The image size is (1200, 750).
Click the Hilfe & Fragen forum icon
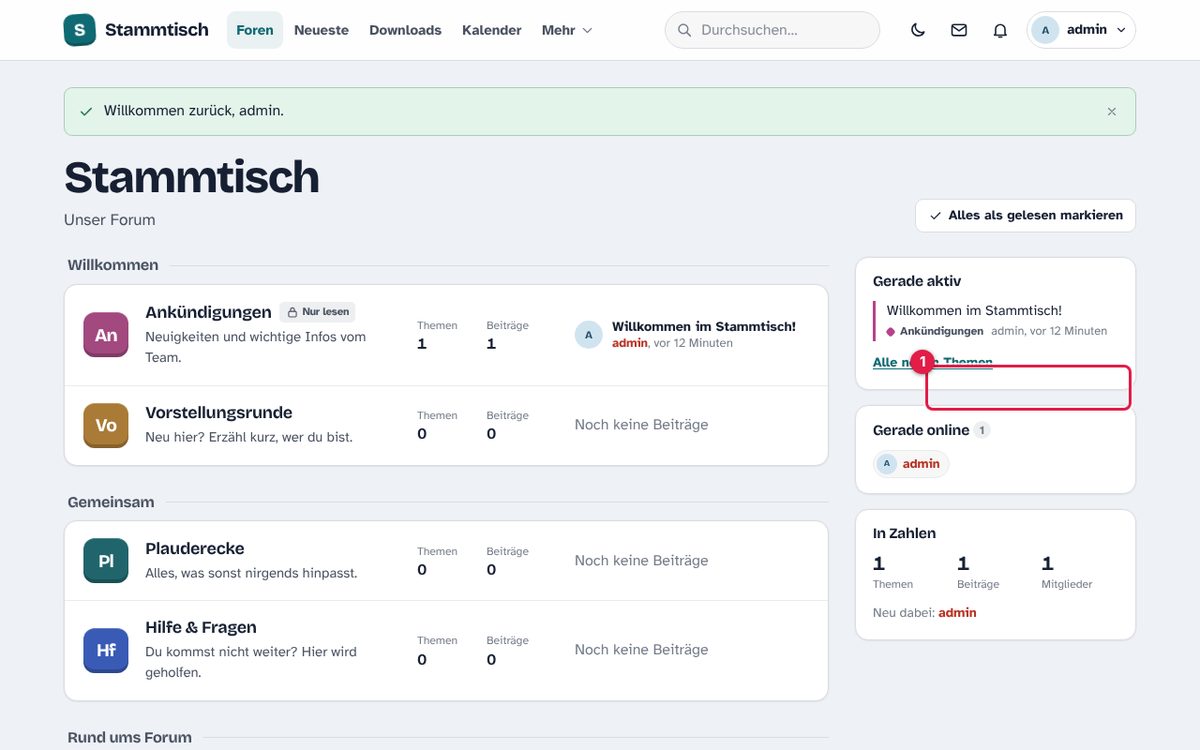pos(106,650)
